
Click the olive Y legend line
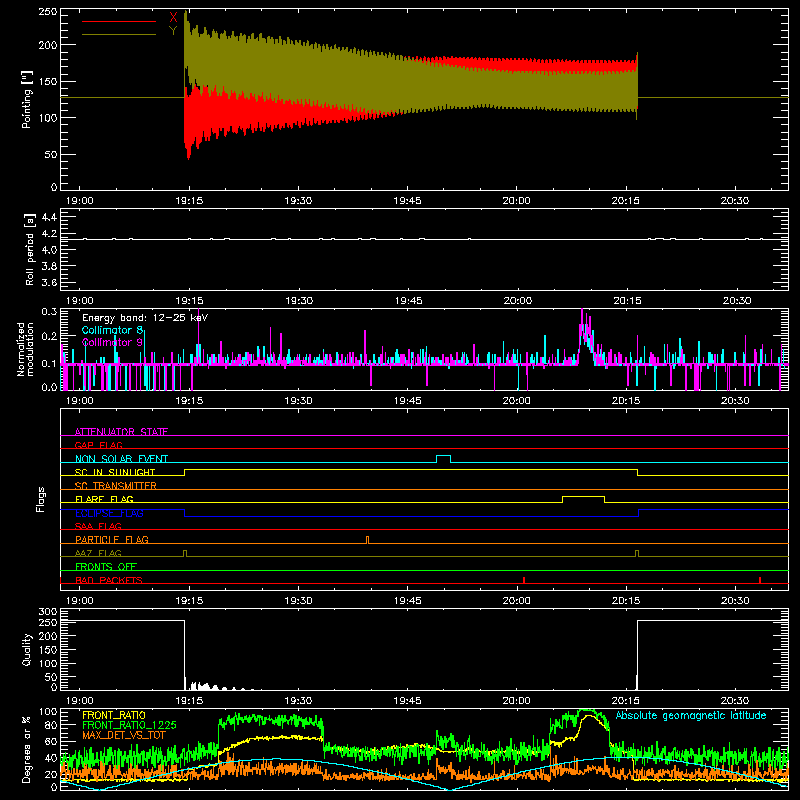[119, 35]
